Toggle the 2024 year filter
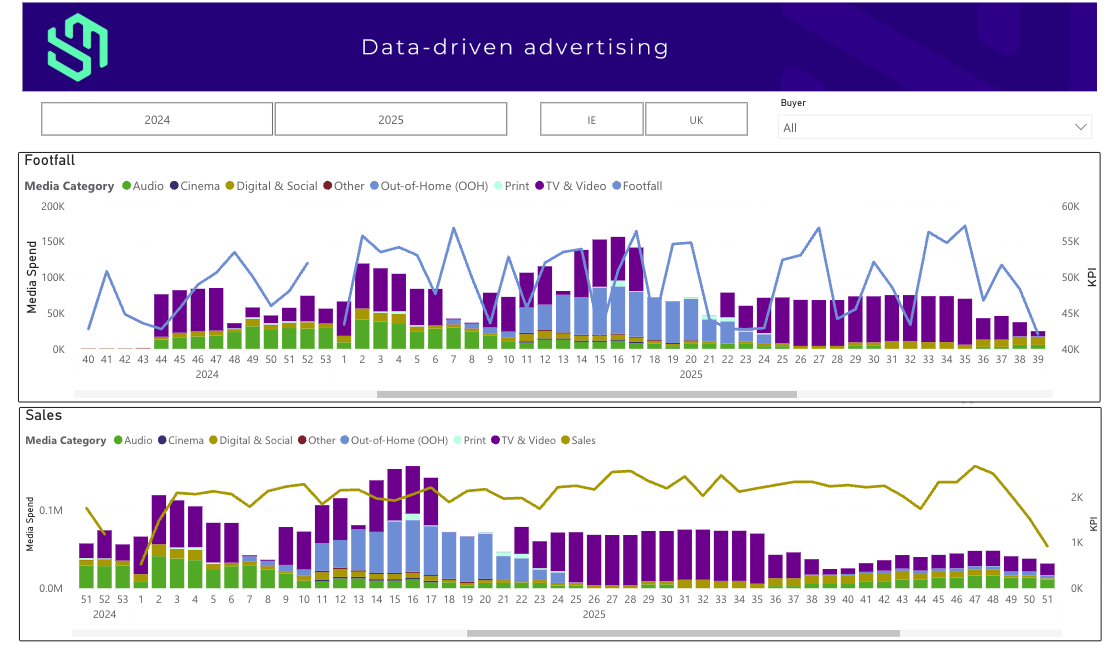1112x659 pixels. click(x=157, y=119)
